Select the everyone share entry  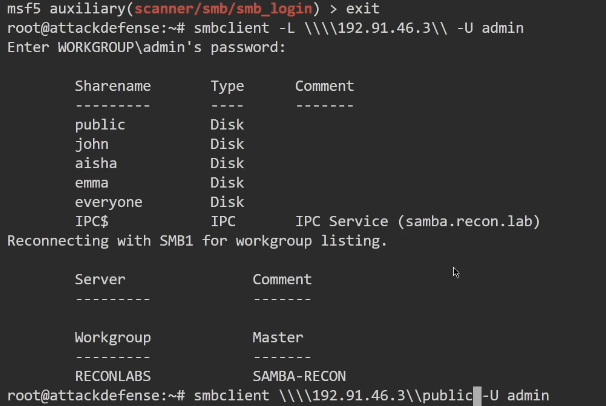click(109, 202)
